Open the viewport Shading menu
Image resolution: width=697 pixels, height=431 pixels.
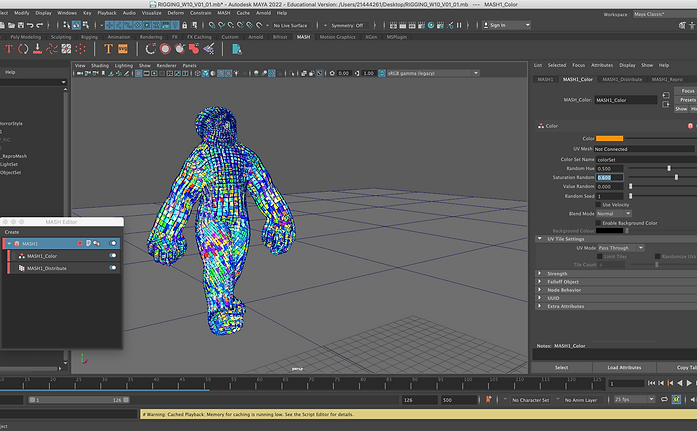[100, 65]
